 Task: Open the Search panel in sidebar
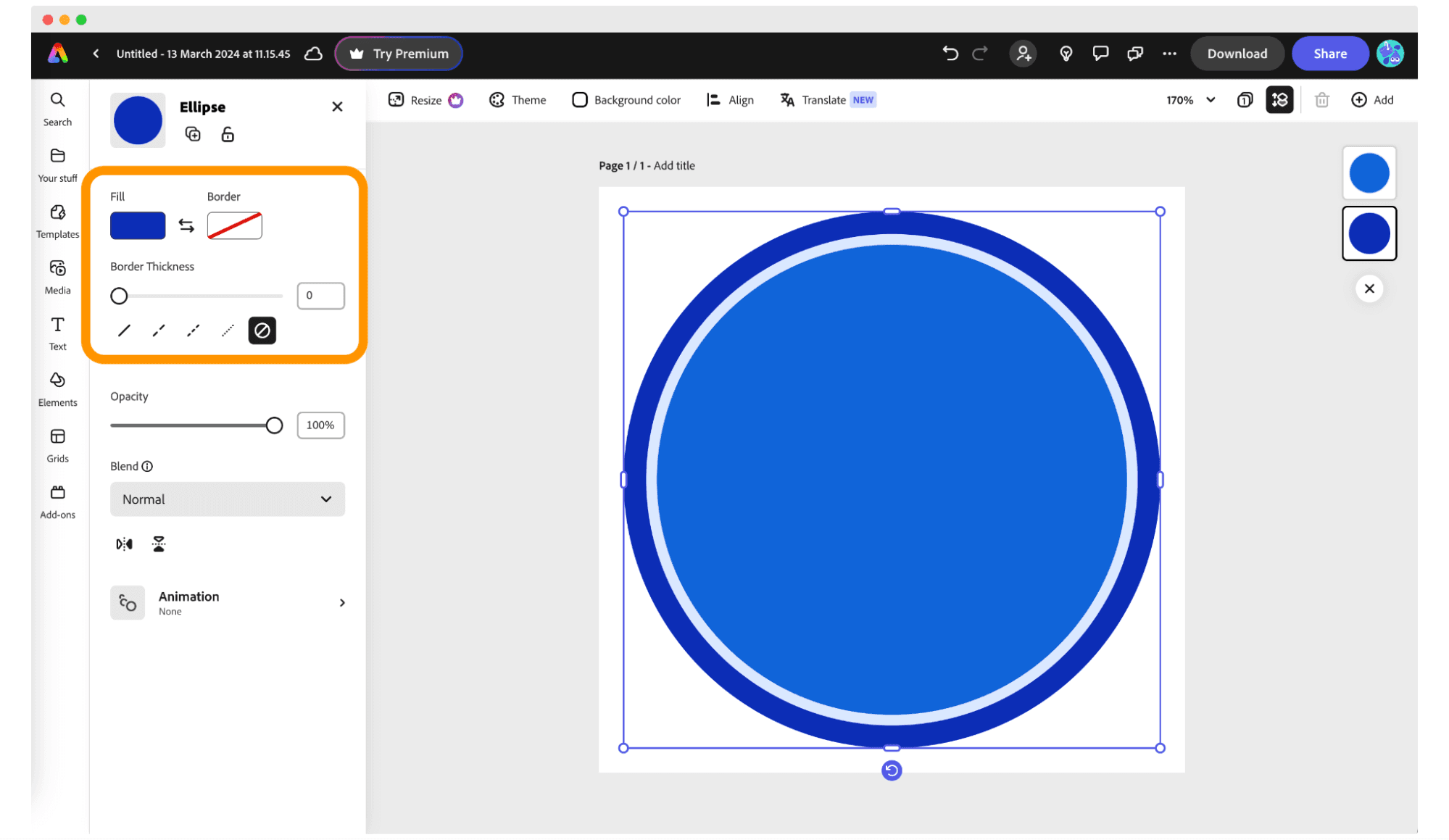coord(57,109)
